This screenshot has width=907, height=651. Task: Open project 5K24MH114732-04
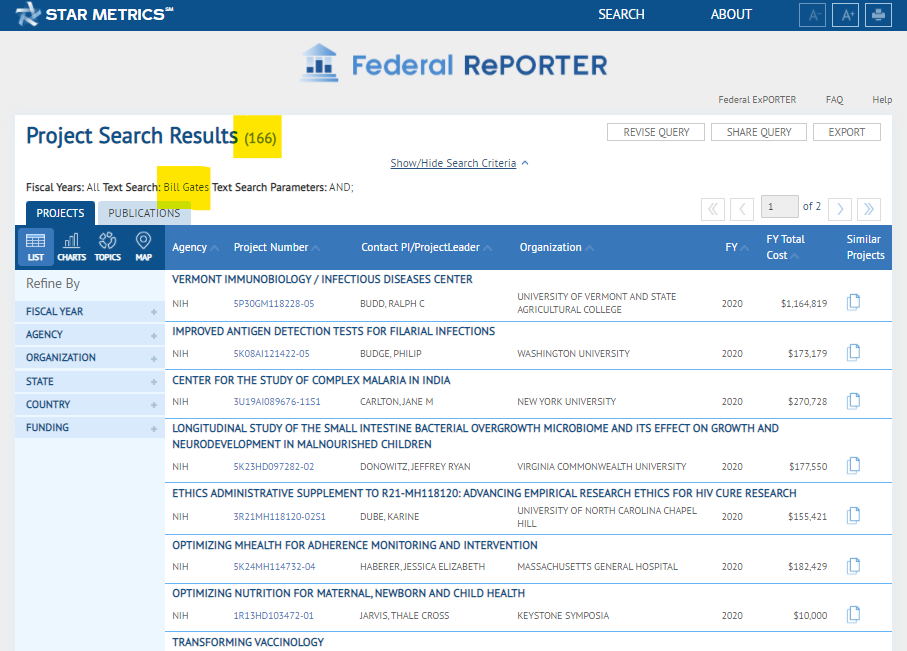(274, 567)
